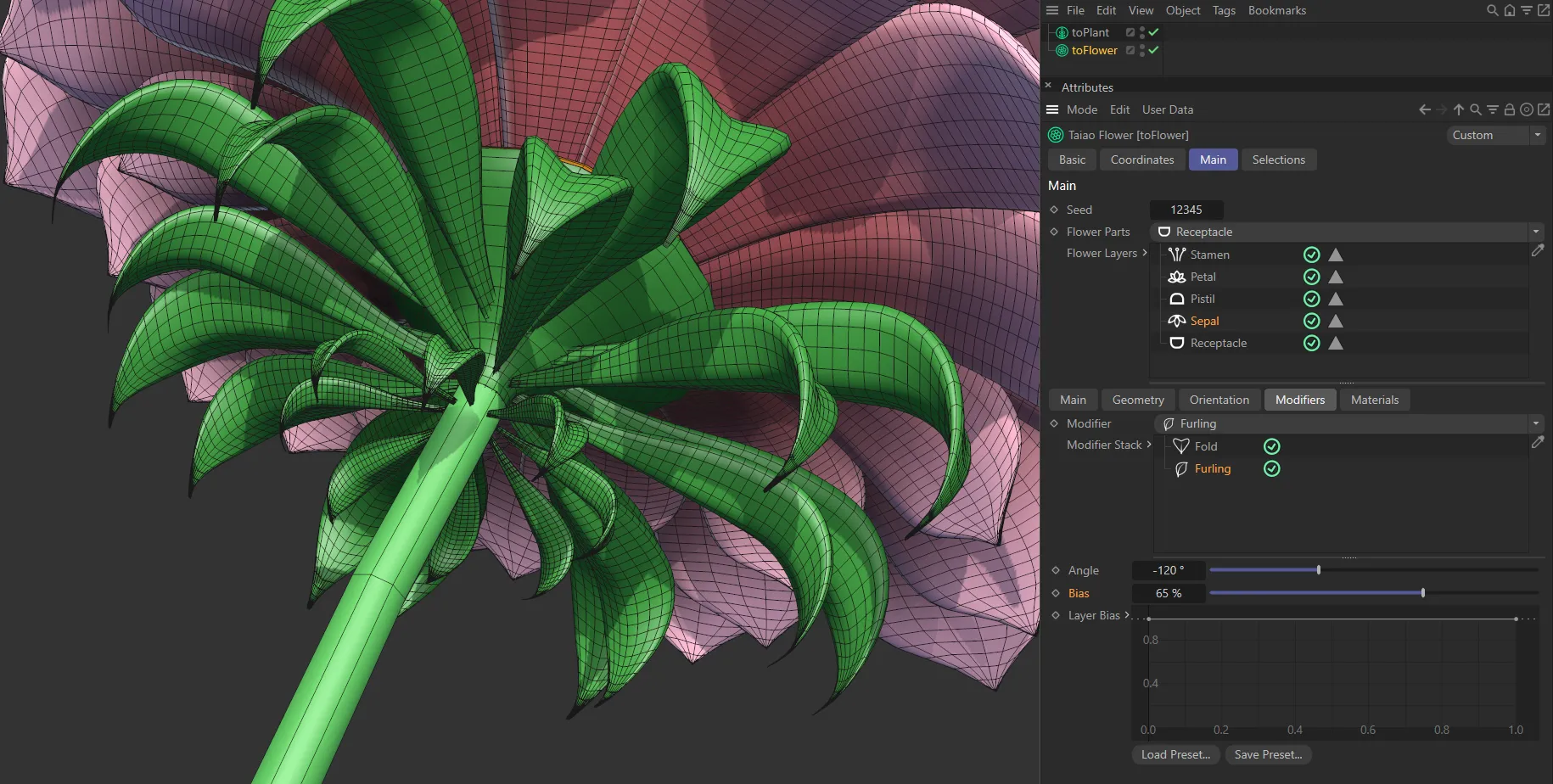Click the Taiao Flower object icon next to toFlower
This screenshot has height=784, width=1553.
(1056, 134)
